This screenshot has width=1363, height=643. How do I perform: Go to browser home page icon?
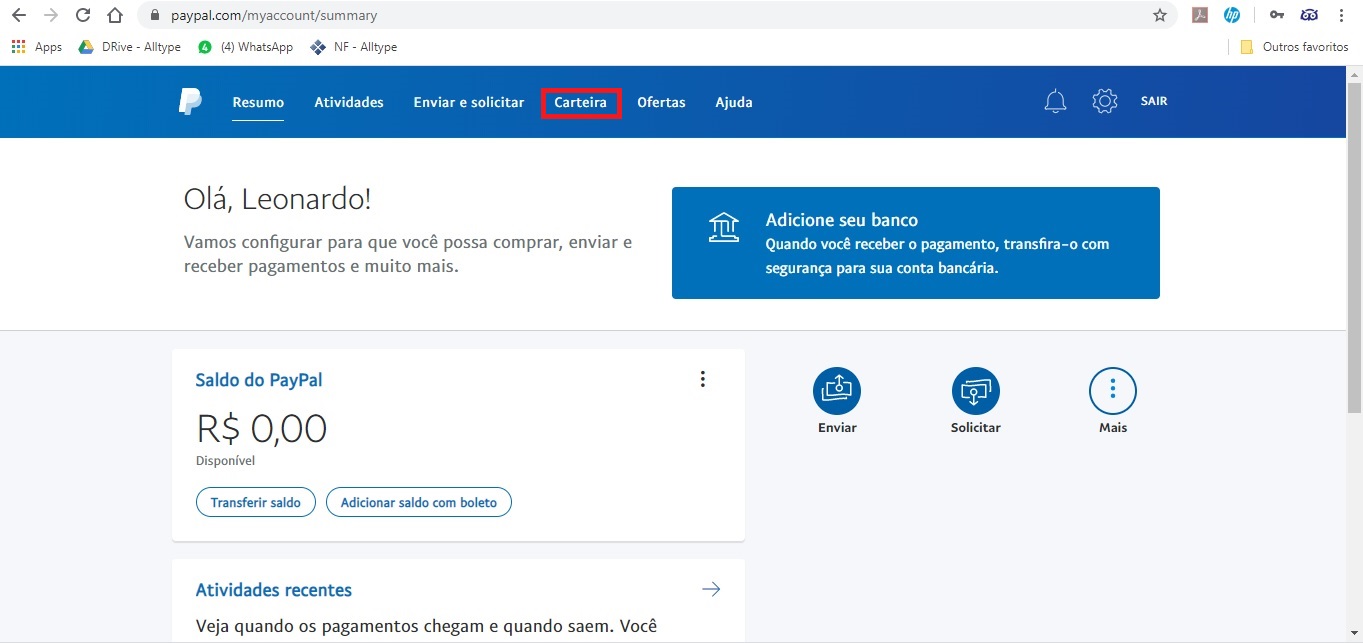pyautogui.click(x=115, y=15)
